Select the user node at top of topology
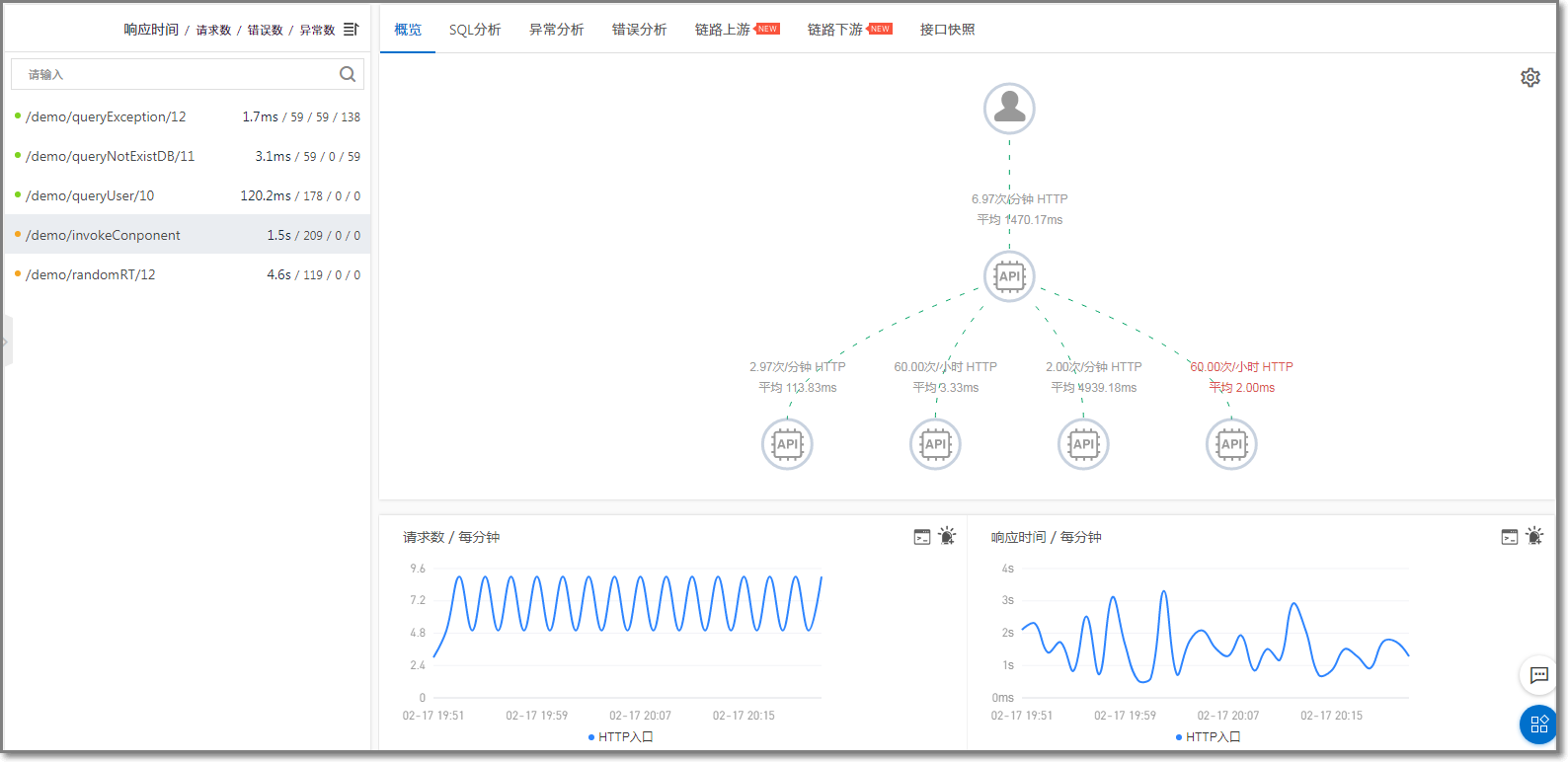The image size is (1568, 762). coord(1009,108)
